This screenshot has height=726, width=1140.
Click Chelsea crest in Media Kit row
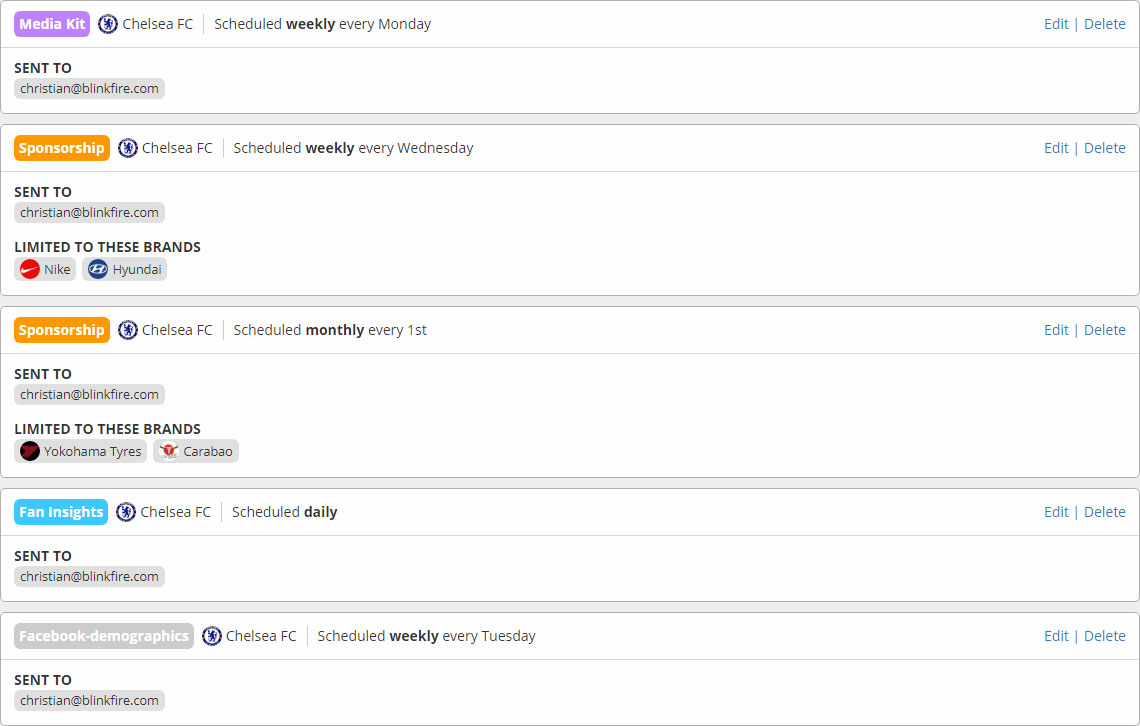coord(108,24)
